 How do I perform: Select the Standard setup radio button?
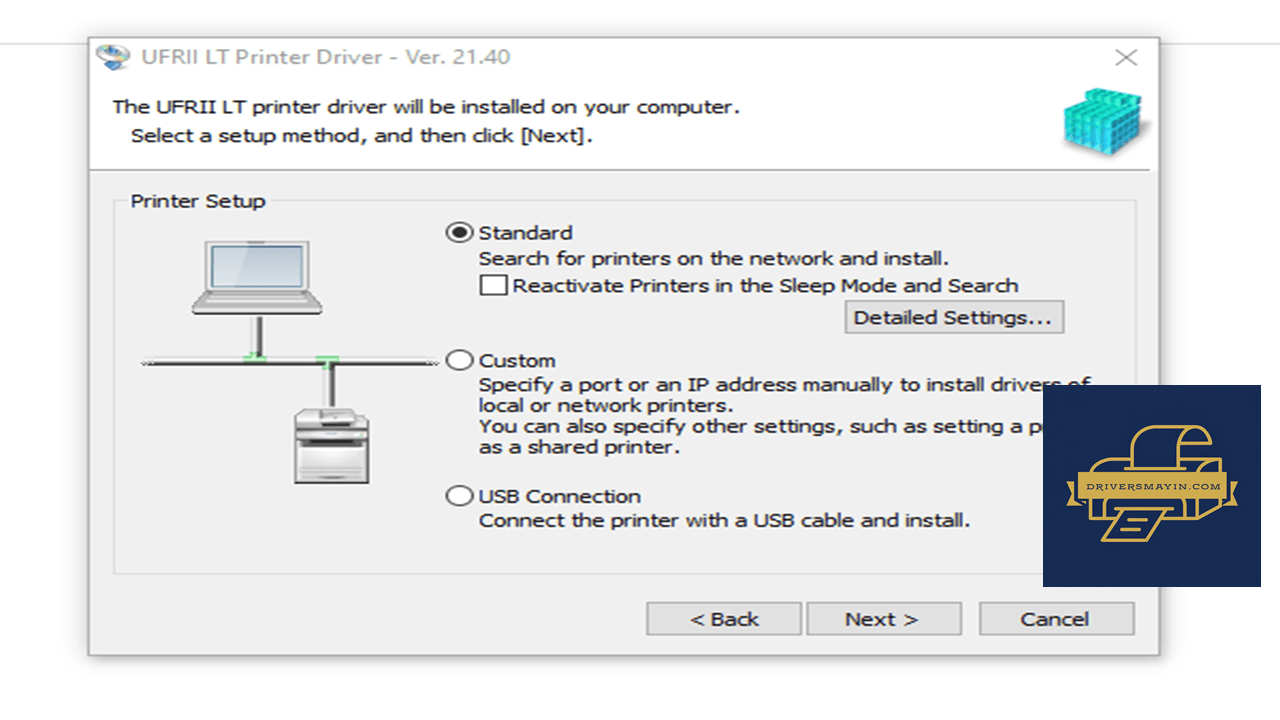[x=459, y=233]
